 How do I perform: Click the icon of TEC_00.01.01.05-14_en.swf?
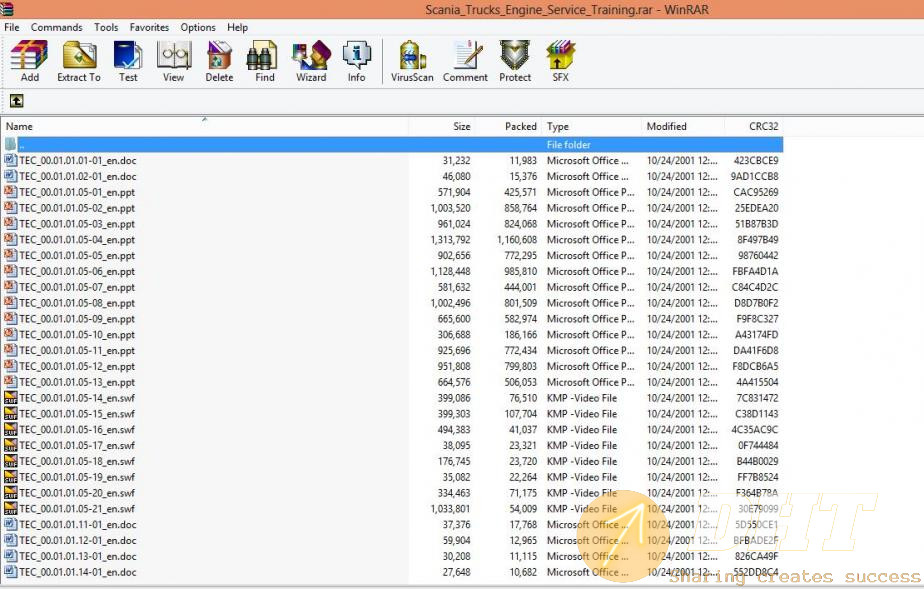11,398
